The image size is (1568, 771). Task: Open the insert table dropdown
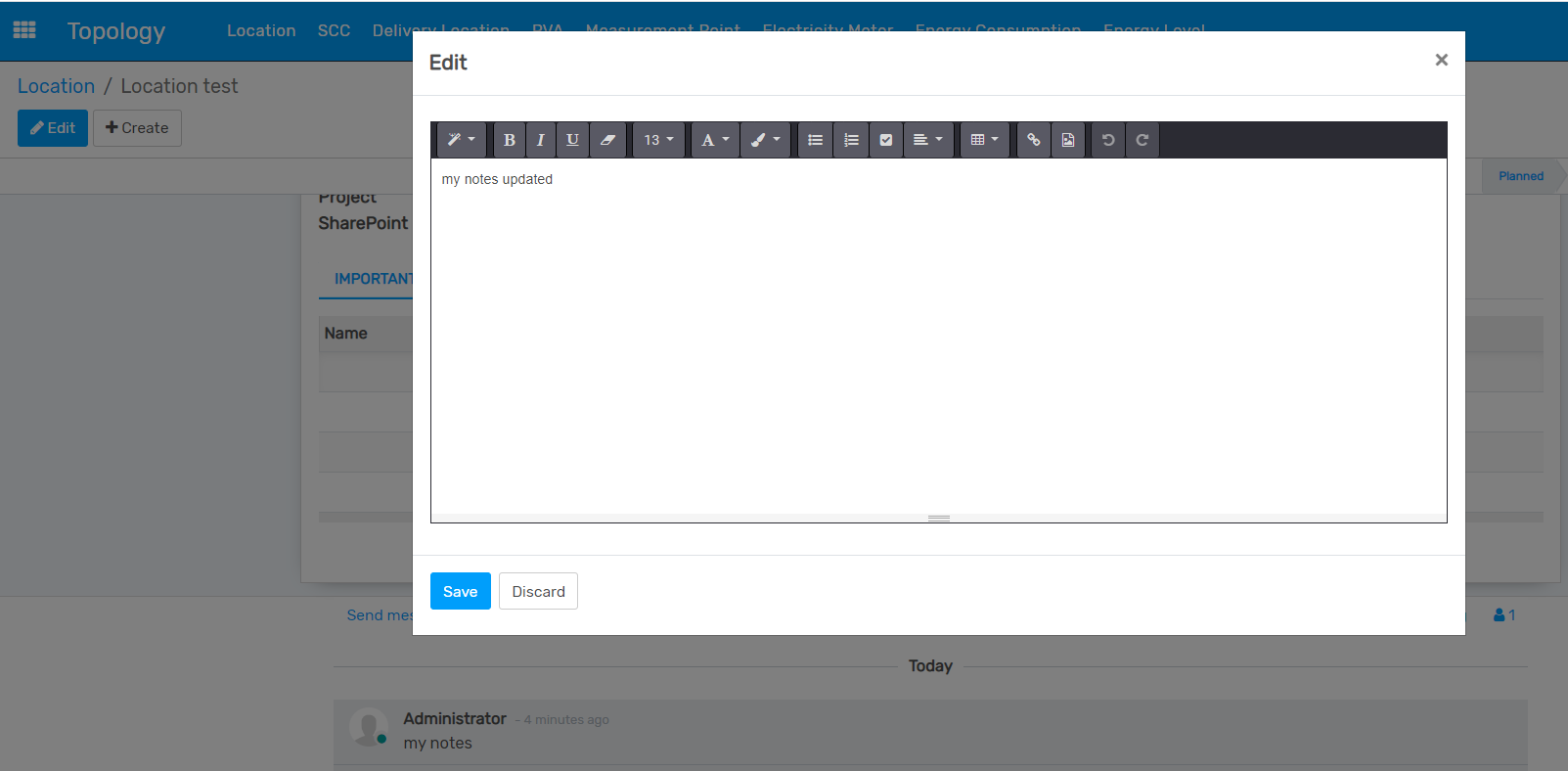coord(984,140)
